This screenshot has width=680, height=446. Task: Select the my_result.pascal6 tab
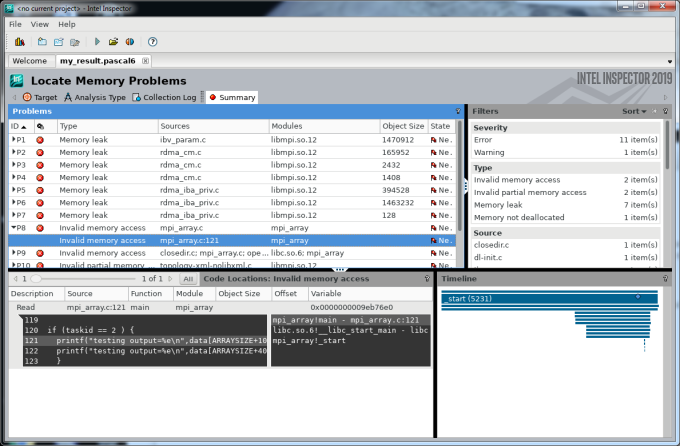(x=98, y=61)
